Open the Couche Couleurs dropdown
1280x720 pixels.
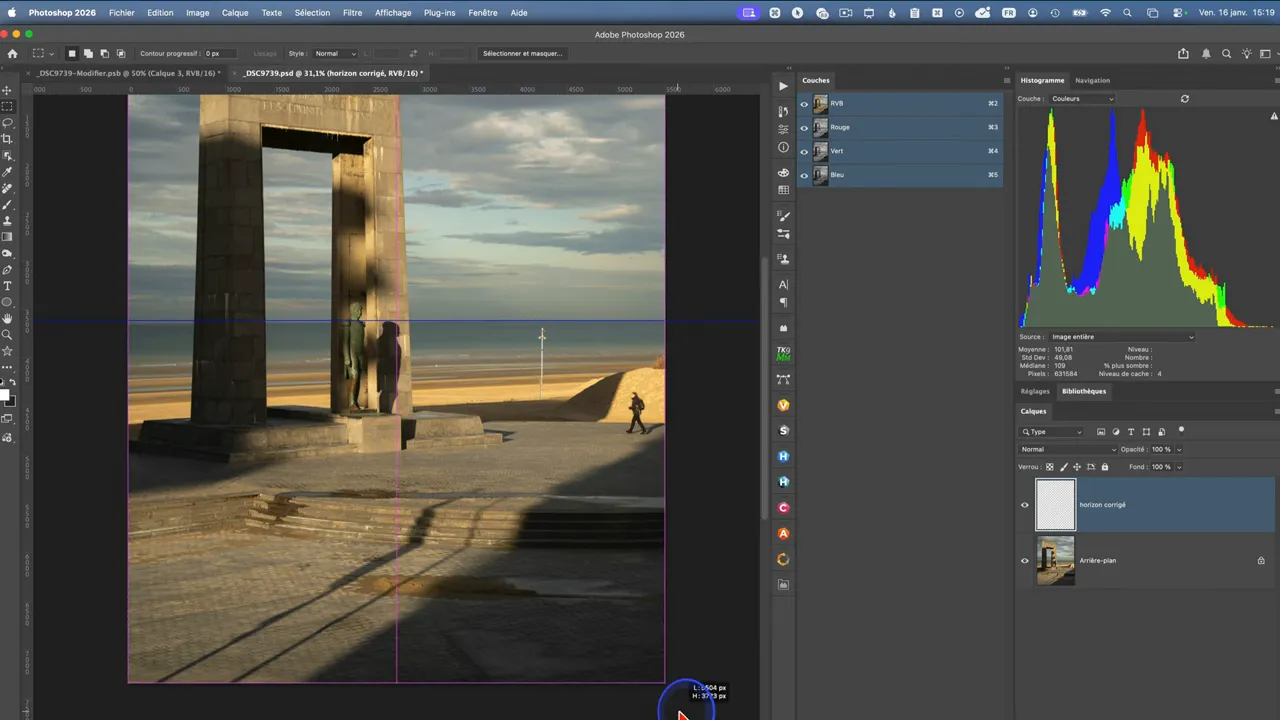[x=1082, y=99]
